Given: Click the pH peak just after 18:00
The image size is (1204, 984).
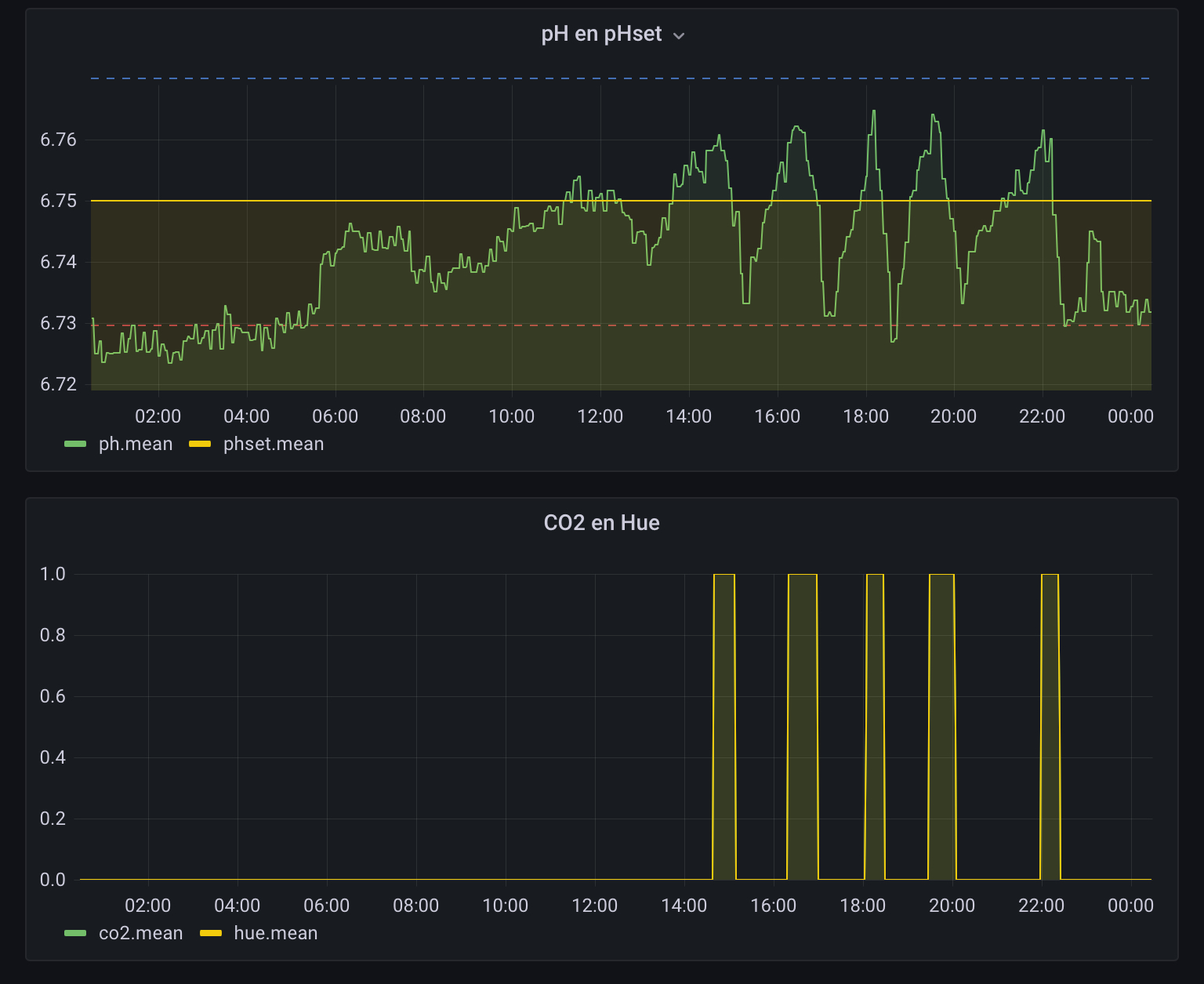Looking at the screenshot, I should [x=873, y=112].
